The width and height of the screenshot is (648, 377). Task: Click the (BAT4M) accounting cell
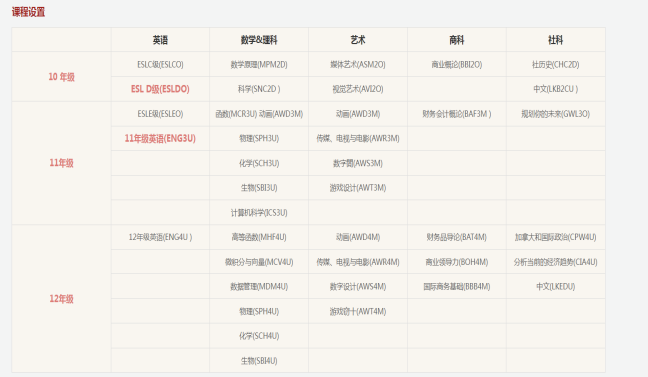click(457, 237)
